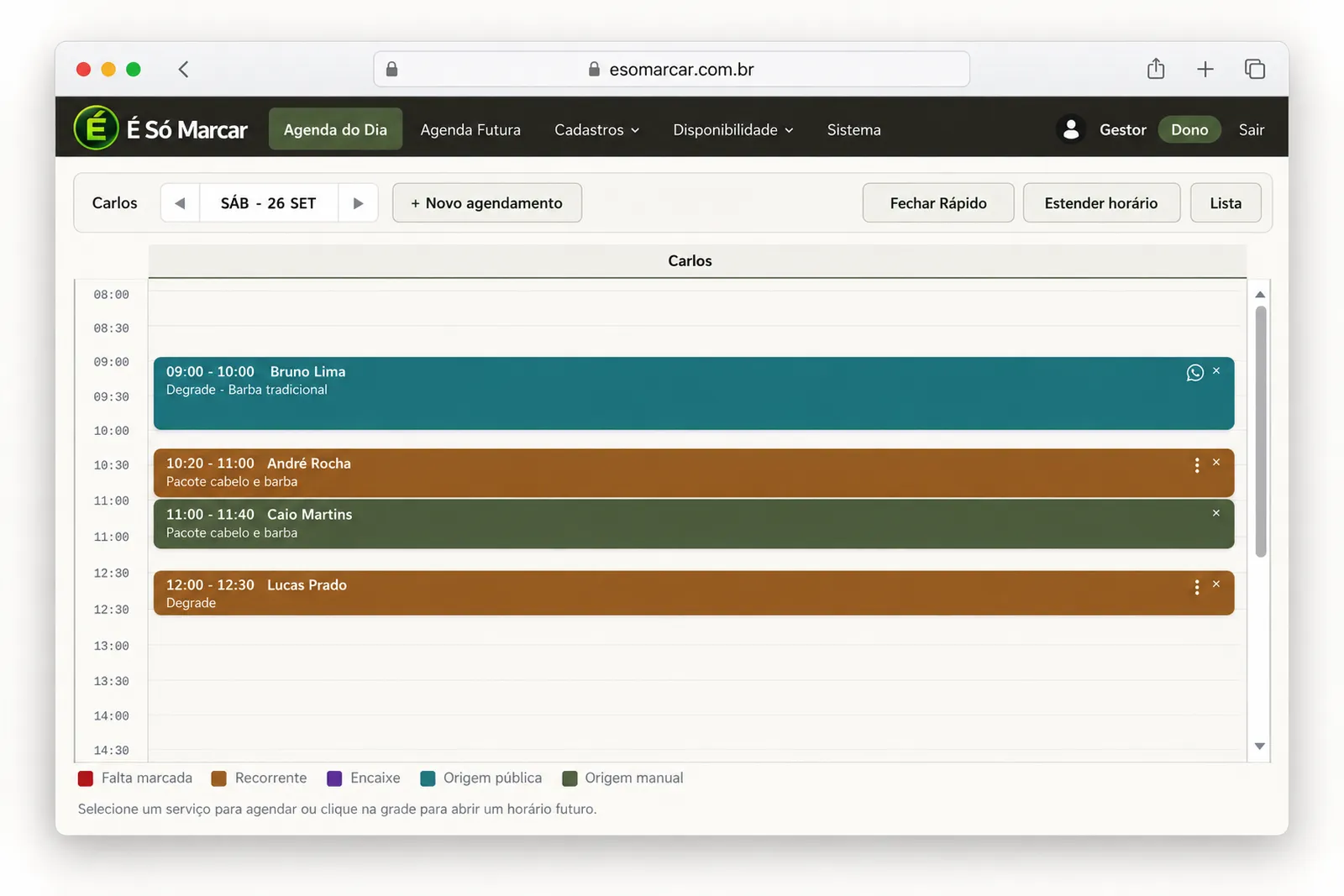The width and height of the screenshot is (1344, 896).
Task: Go to the next day arrow
Action: [358, 203]
